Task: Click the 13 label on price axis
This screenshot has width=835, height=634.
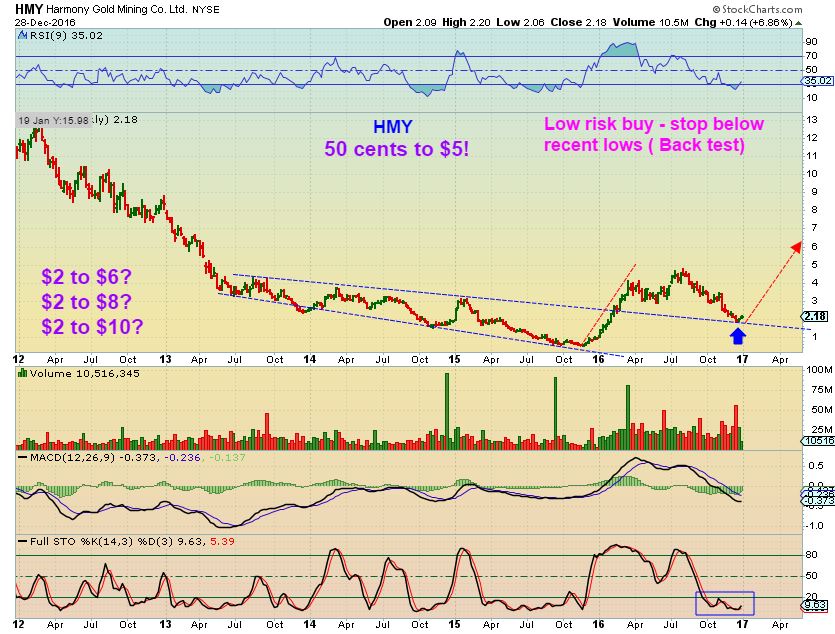Action: point(812,120)
